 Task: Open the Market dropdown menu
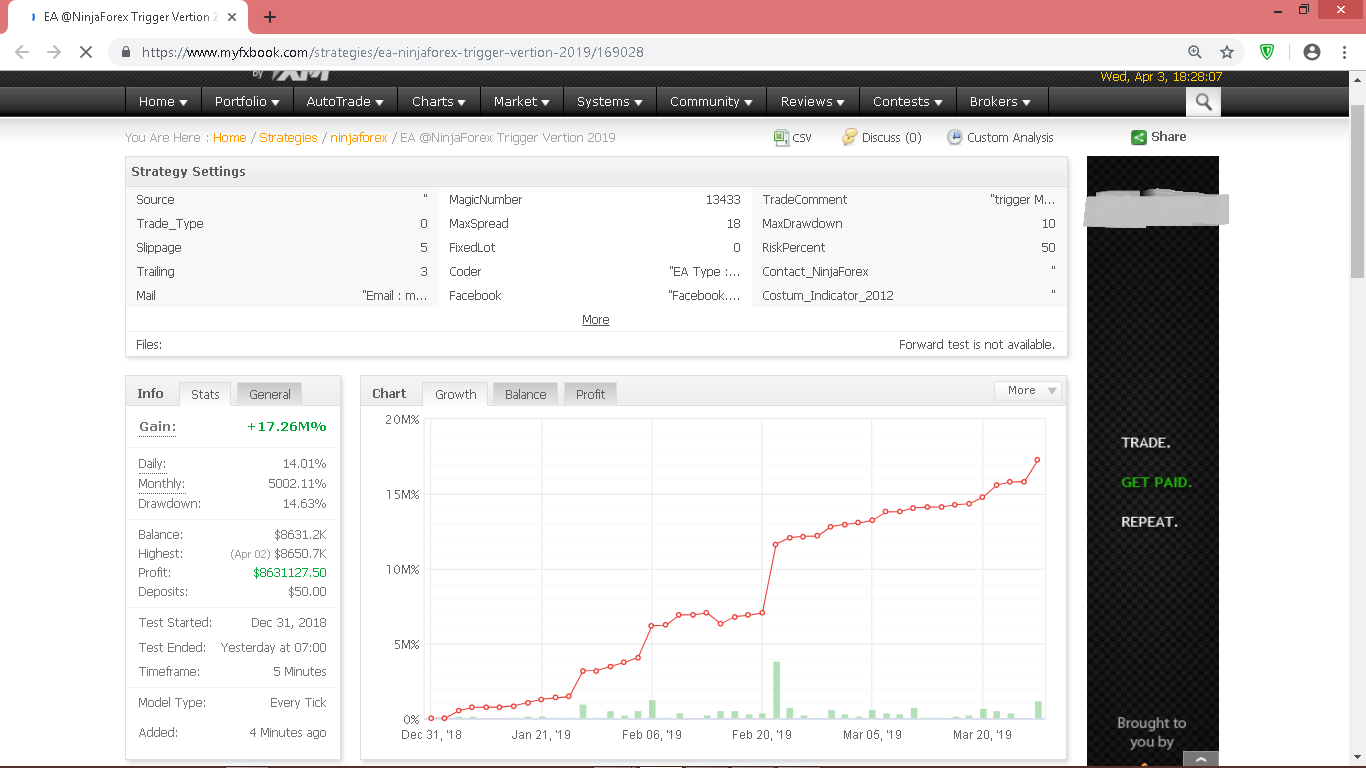[521, 101]
